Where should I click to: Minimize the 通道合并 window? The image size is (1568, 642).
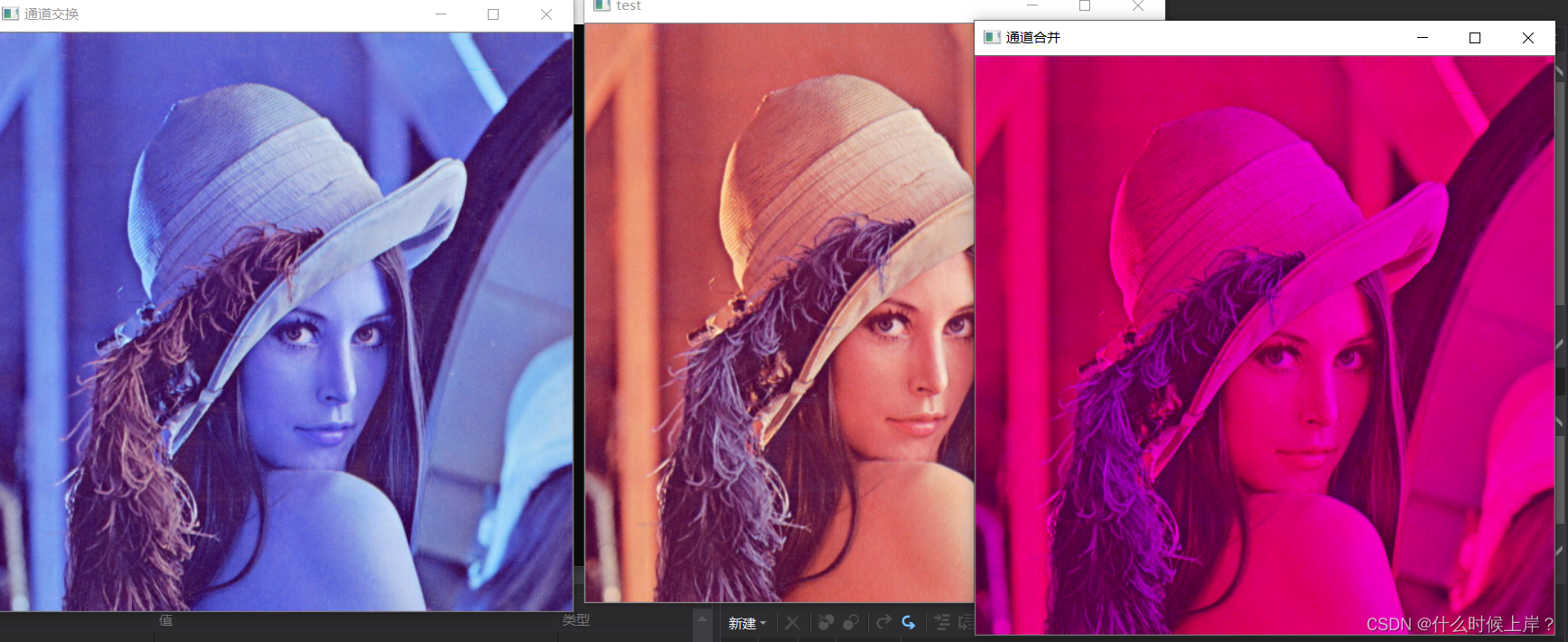[x=1423, y=38]
